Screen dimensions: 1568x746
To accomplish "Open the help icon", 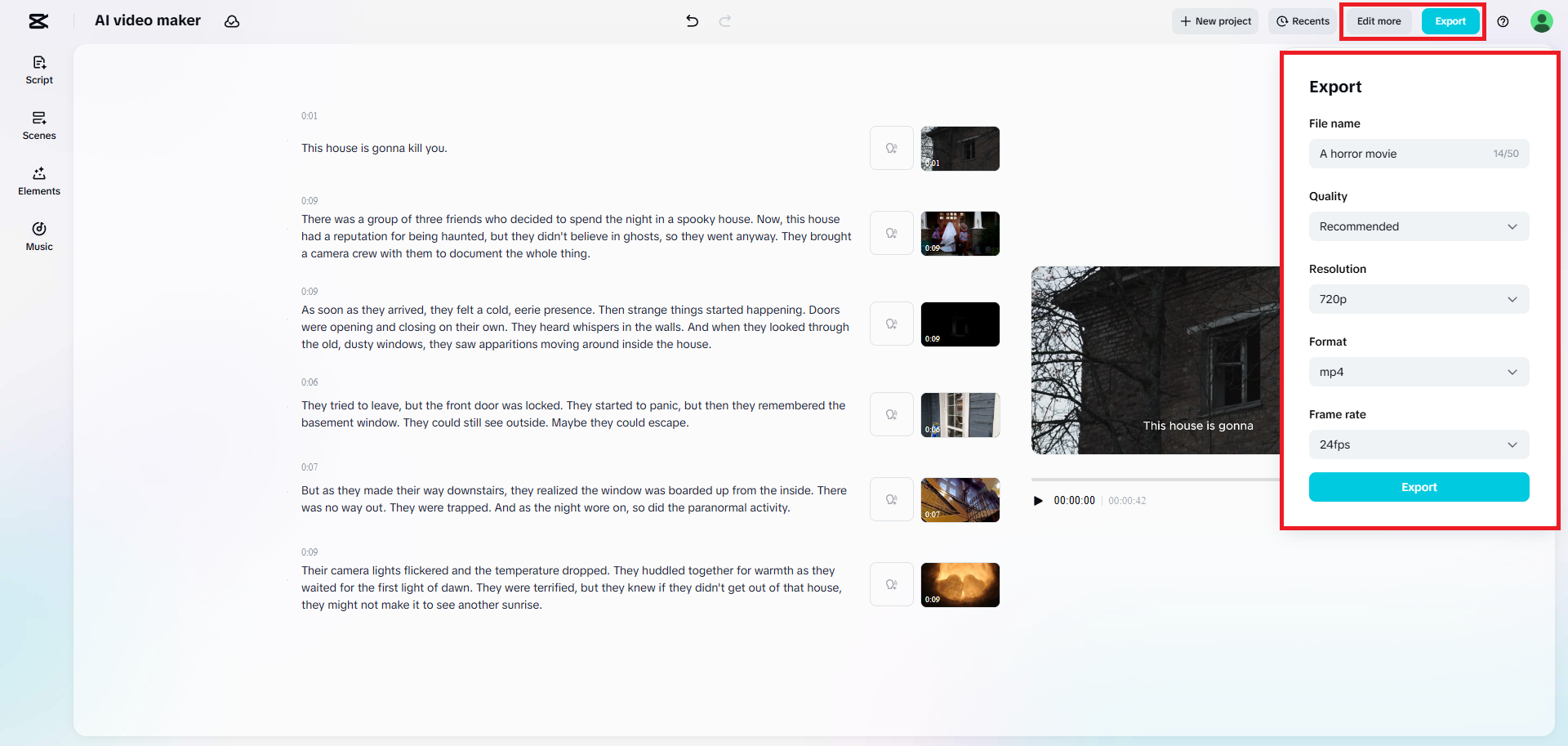I will 1503,21.
